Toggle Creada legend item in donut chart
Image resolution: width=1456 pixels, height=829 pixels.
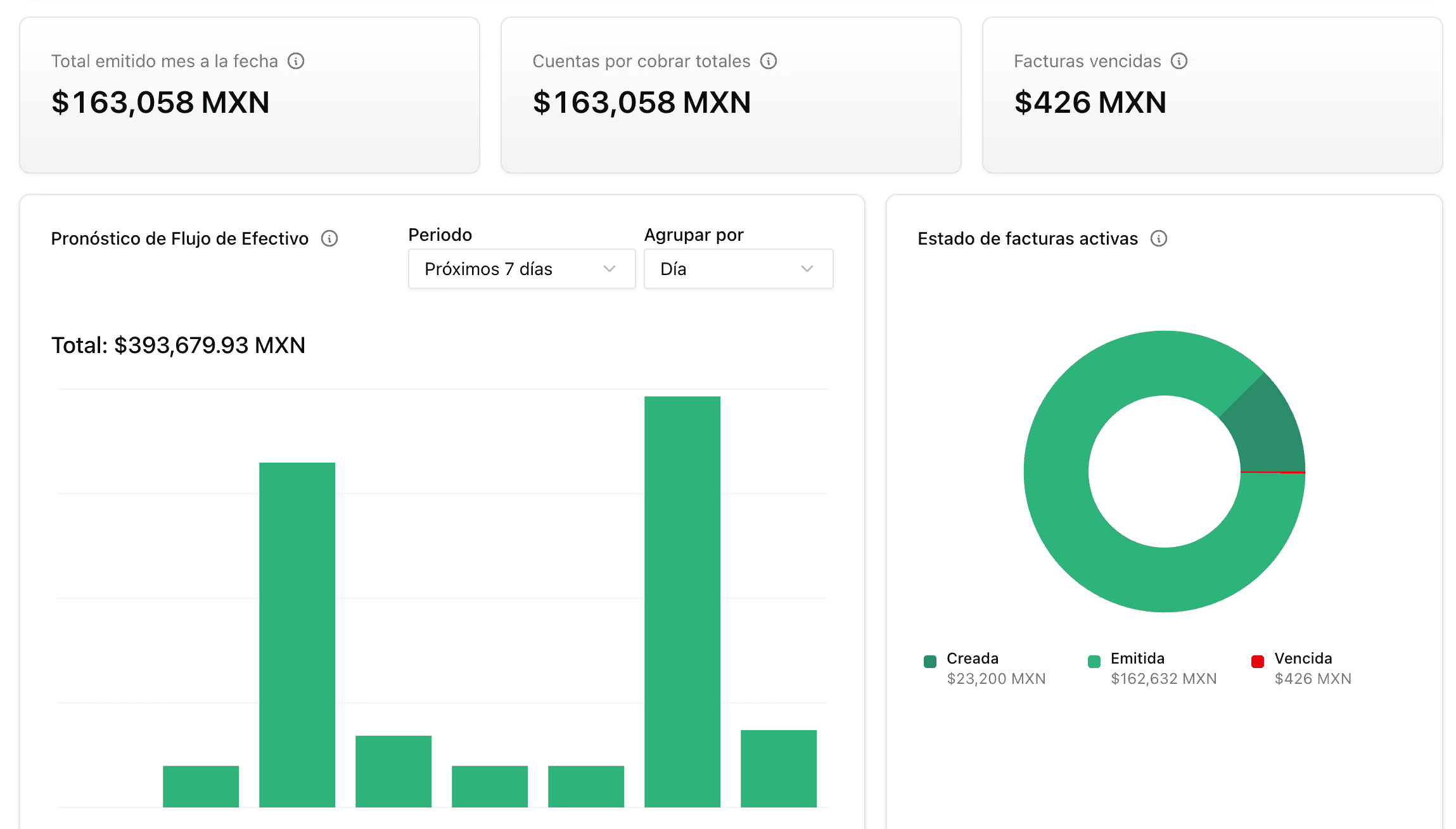tap(973, 659)
